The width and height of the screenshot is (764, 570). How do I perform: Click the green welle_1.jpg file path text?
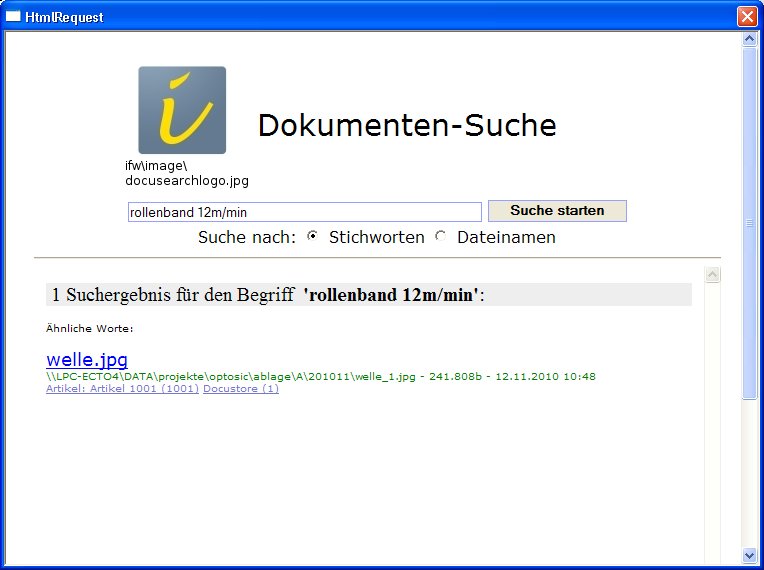(320, 376)
